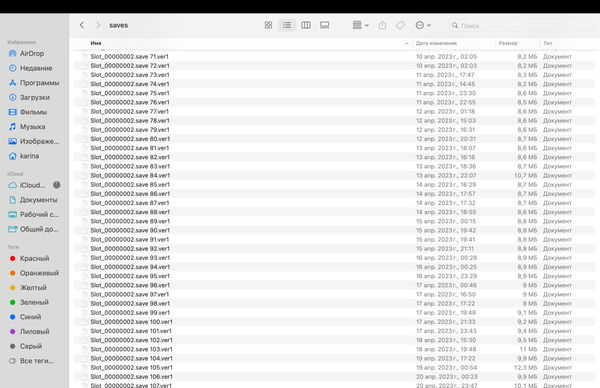Switch to column view mode
This screenshot has height=388, width=600.
tap(306, 25)
